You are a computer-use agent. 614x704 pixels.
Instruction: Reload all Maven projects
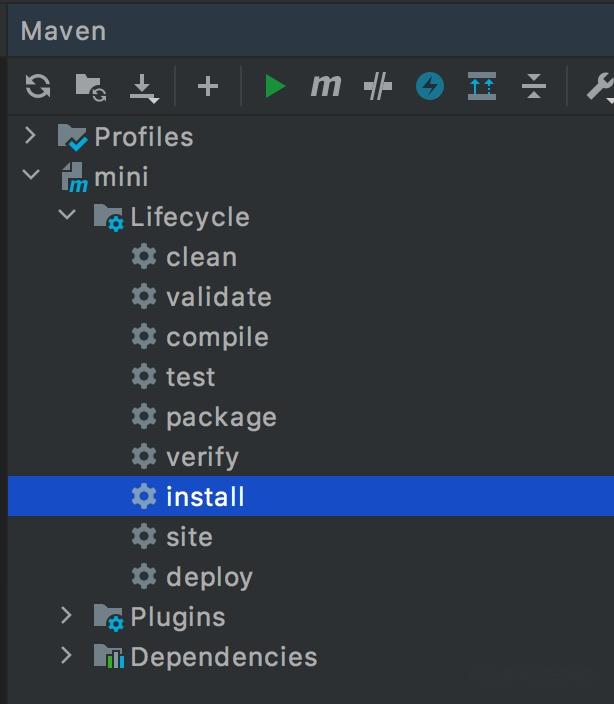tap(38, 86)
